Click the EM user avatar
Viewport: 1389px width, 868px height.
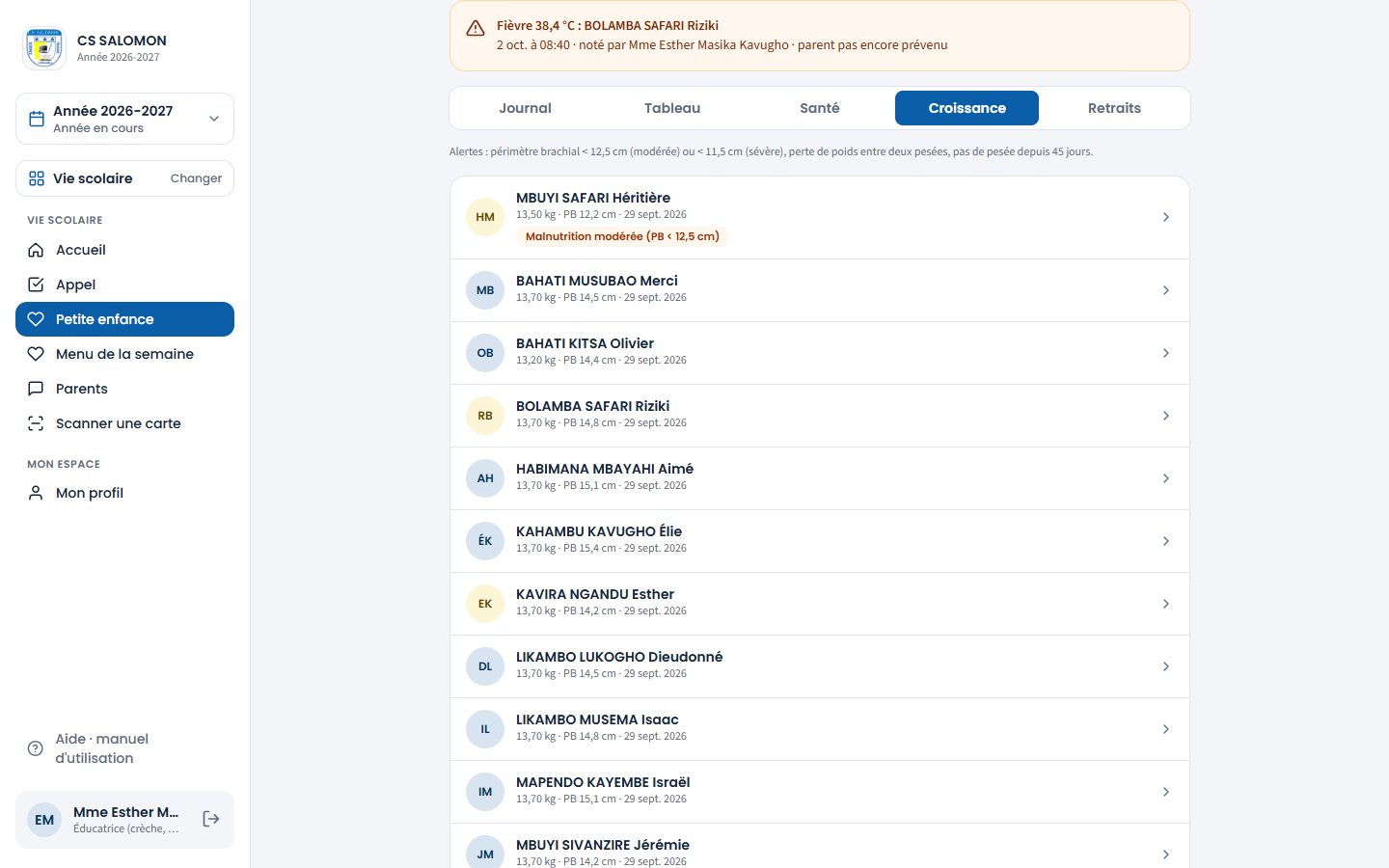pos(44,820)
